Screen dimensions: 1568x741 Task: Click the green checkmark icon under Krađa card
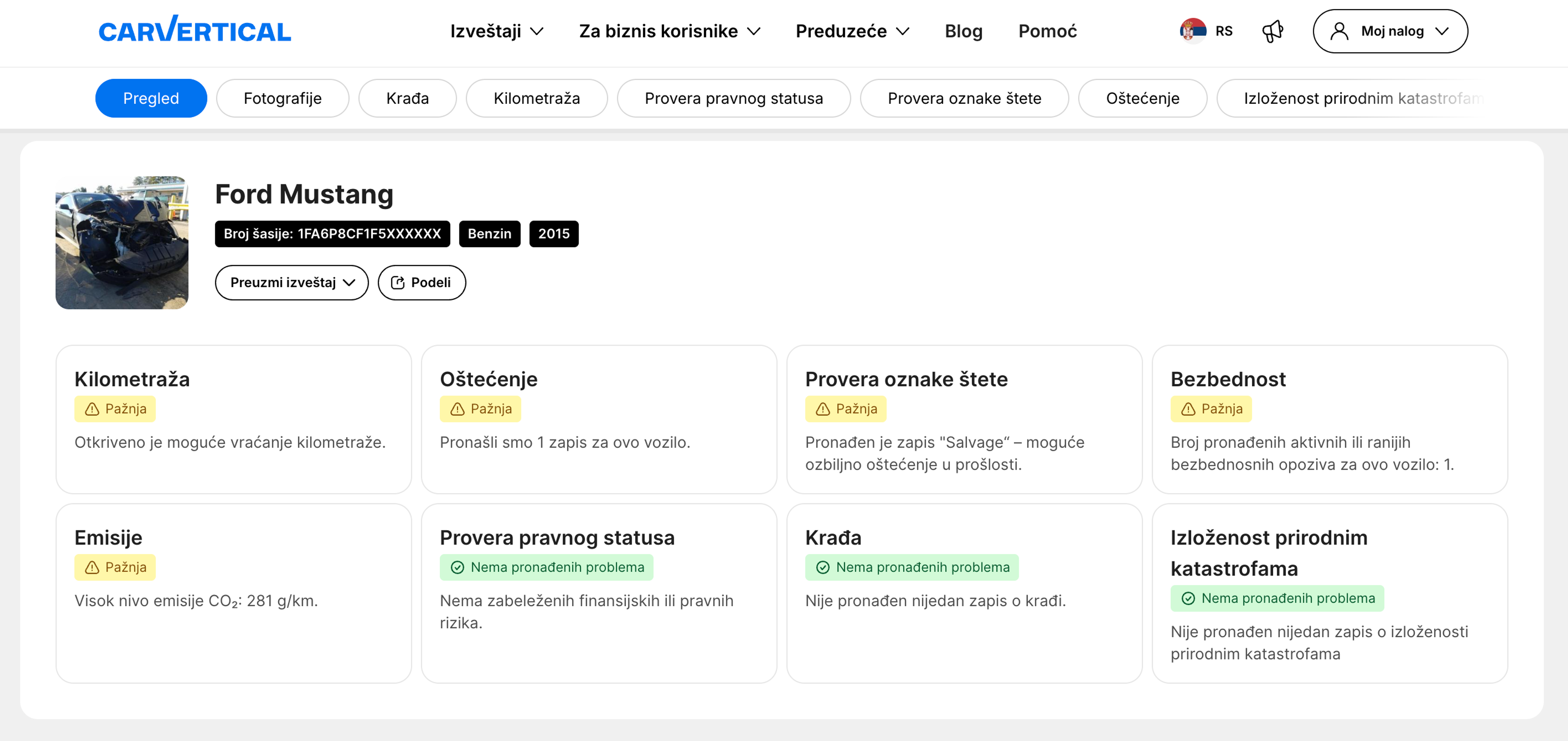click(822, 567)
